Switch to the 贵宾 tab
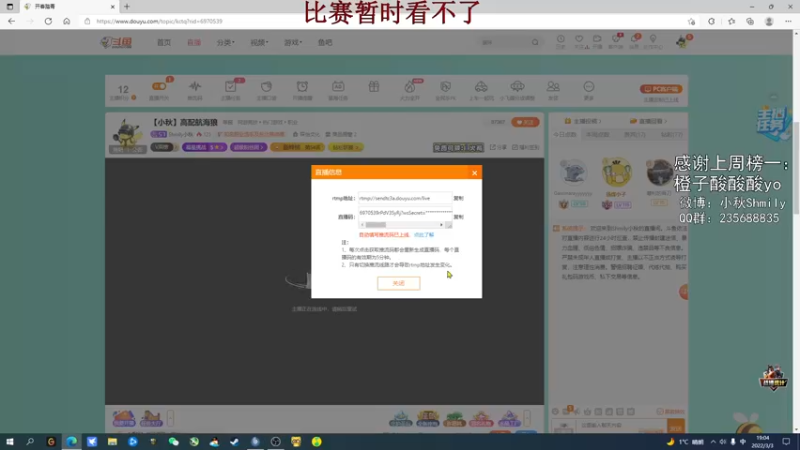This screenshot has height=450, width=800. (x=634, y=135)
